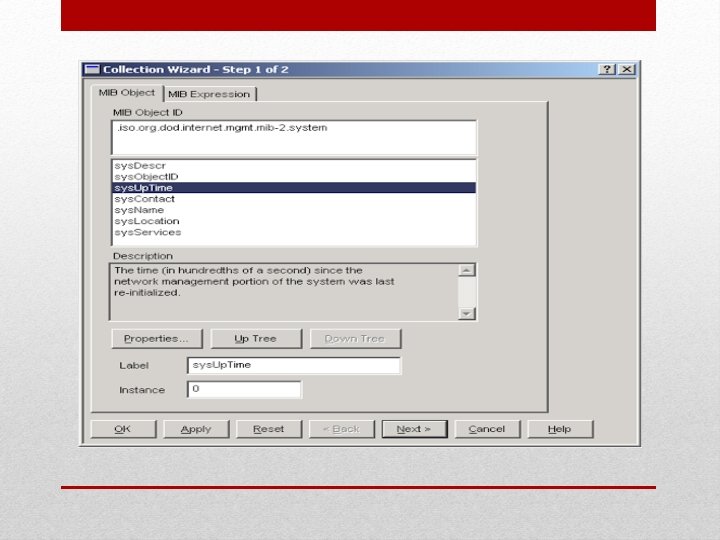Switch to the MIB Expression tab

(x=209, y=94)
